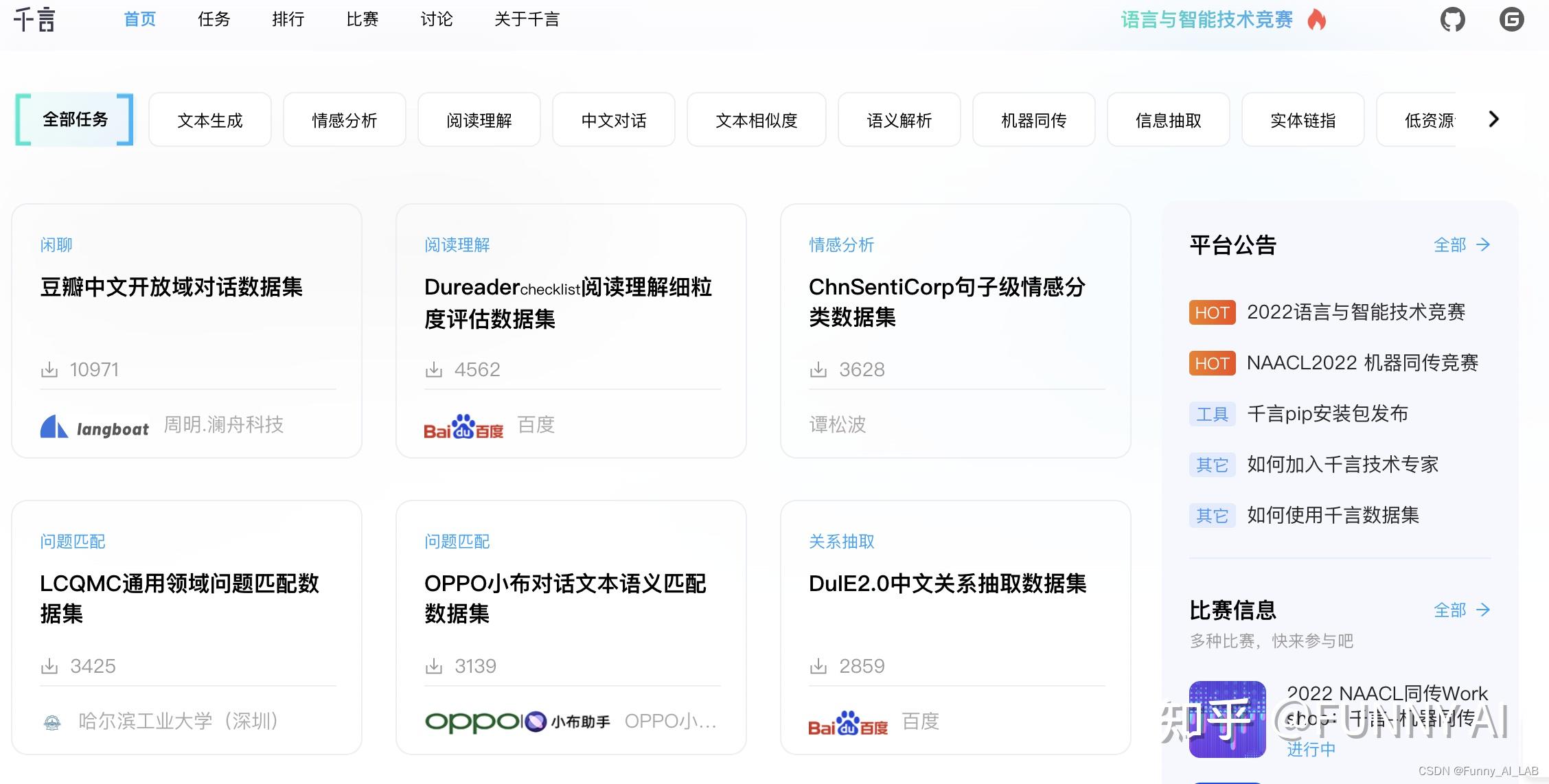
Task: Click download icon beside 10971 count
Action: point(49,370)
